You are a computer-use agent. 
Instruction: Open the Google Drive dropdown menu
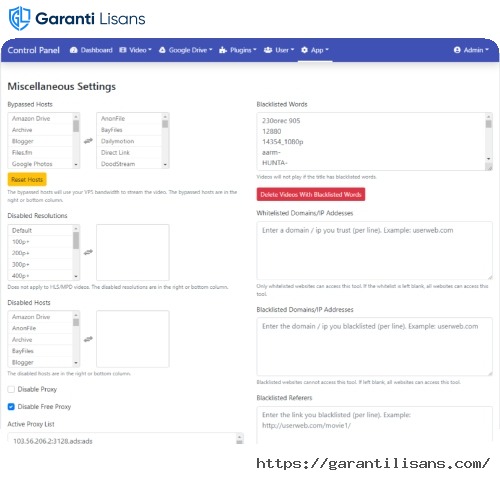pos(185,50)
